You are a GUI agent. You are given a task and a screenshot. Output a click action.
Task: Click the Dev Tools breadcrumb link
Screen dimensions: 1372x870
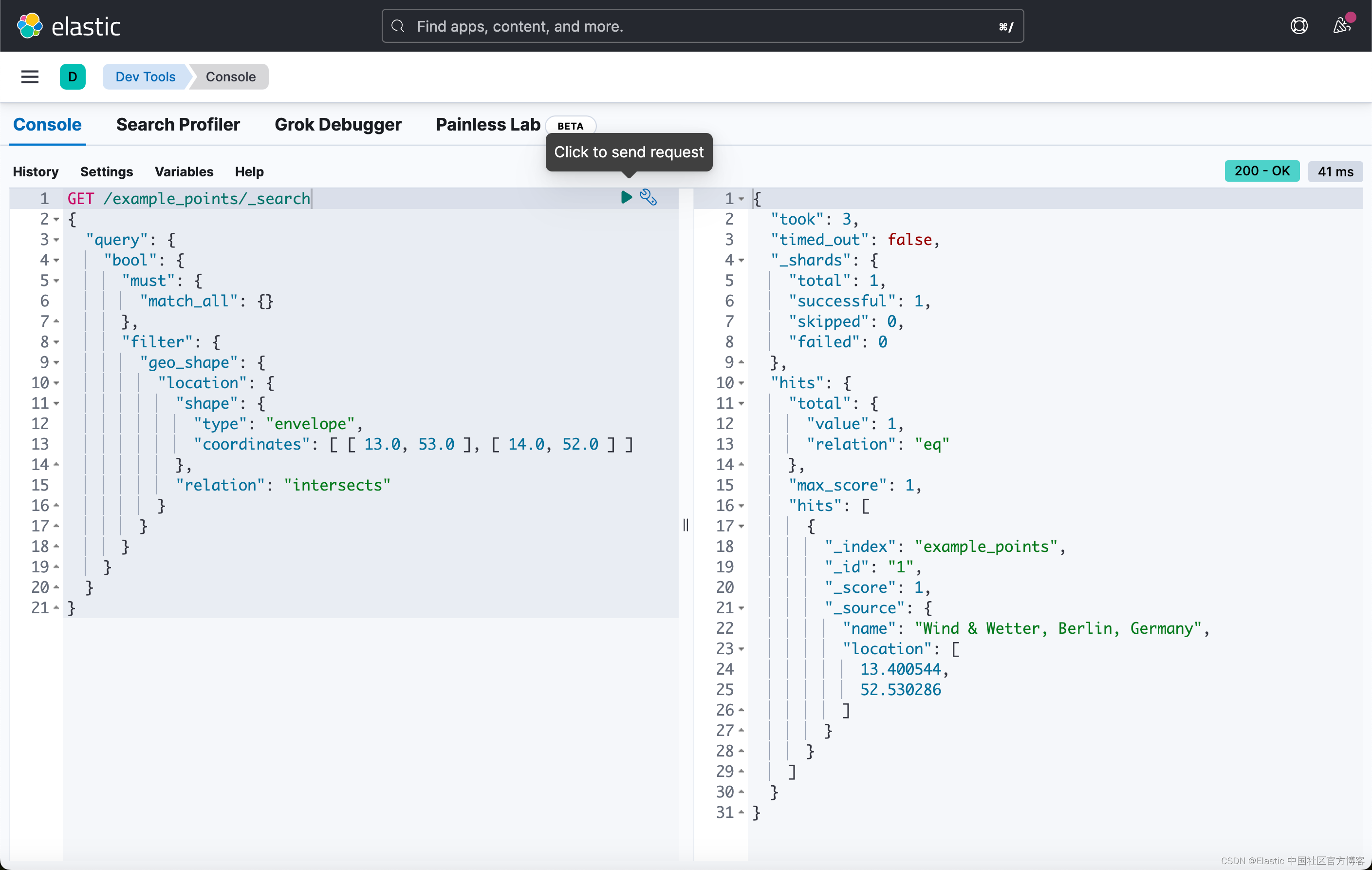[x=145, y=76]
